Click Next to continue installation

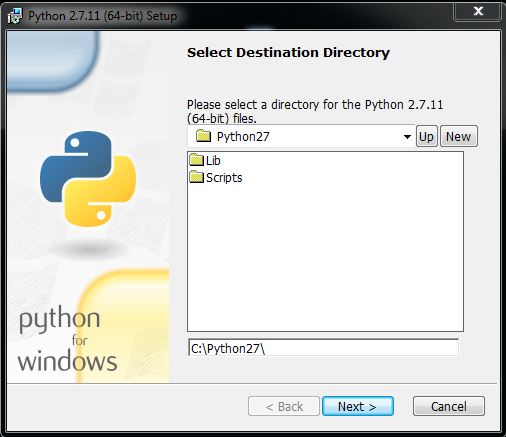(x=358, y=406)
